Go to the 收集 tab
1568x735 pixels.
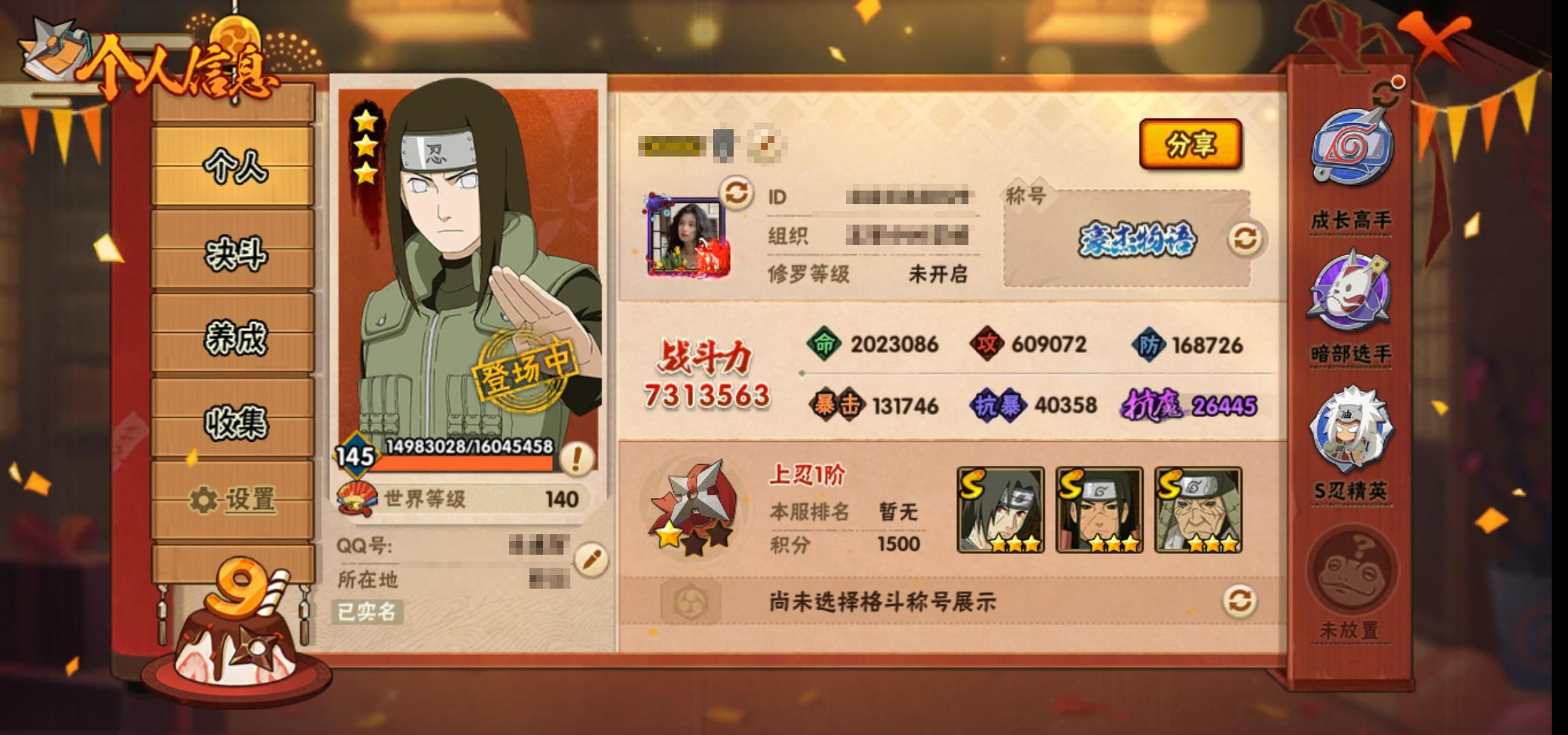[234, 421]
